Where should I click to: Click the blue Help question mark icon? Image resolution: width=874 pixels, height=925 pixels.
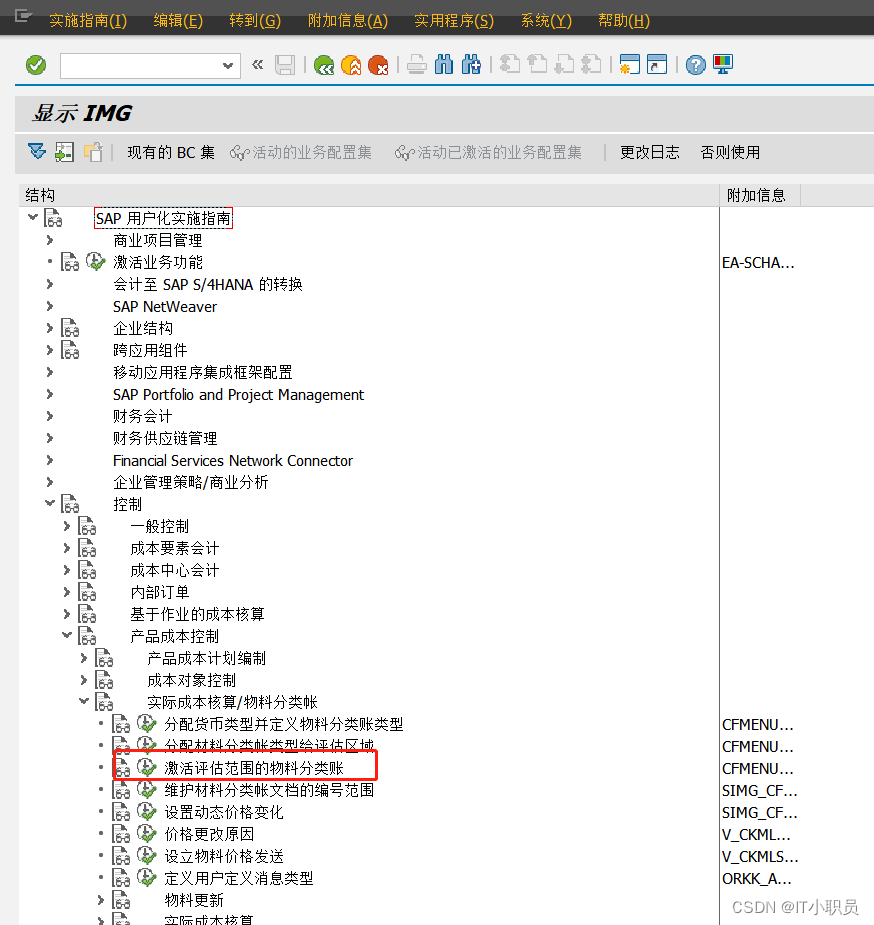pos(696,65)
